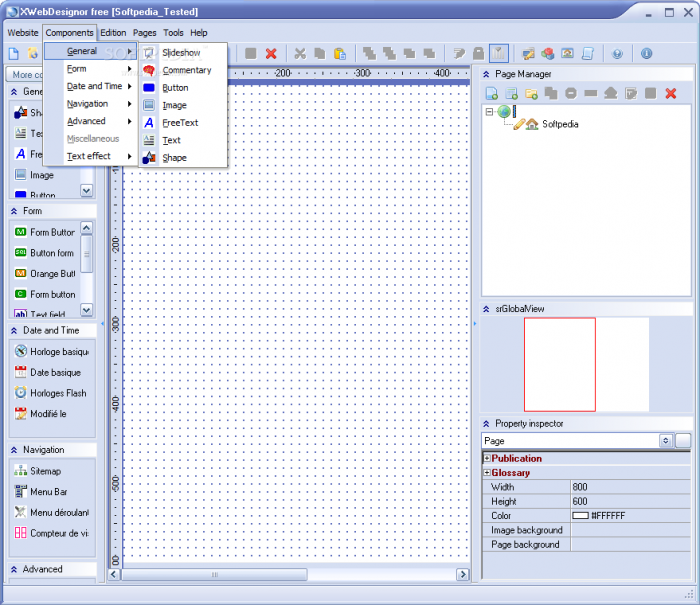The image size is (700, 605).
Task: Collapse the website root tree node
Action: (x=489, y=111)
